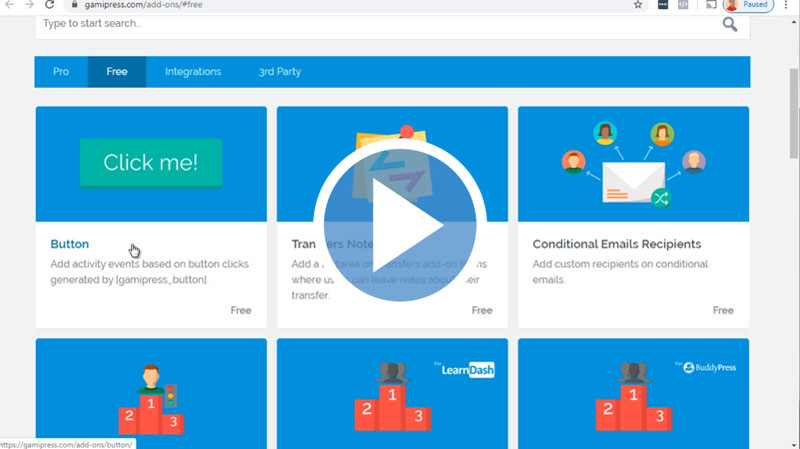Select the Free tab
The width and height of the screenshot is (800, 449).
click(117, 72)
